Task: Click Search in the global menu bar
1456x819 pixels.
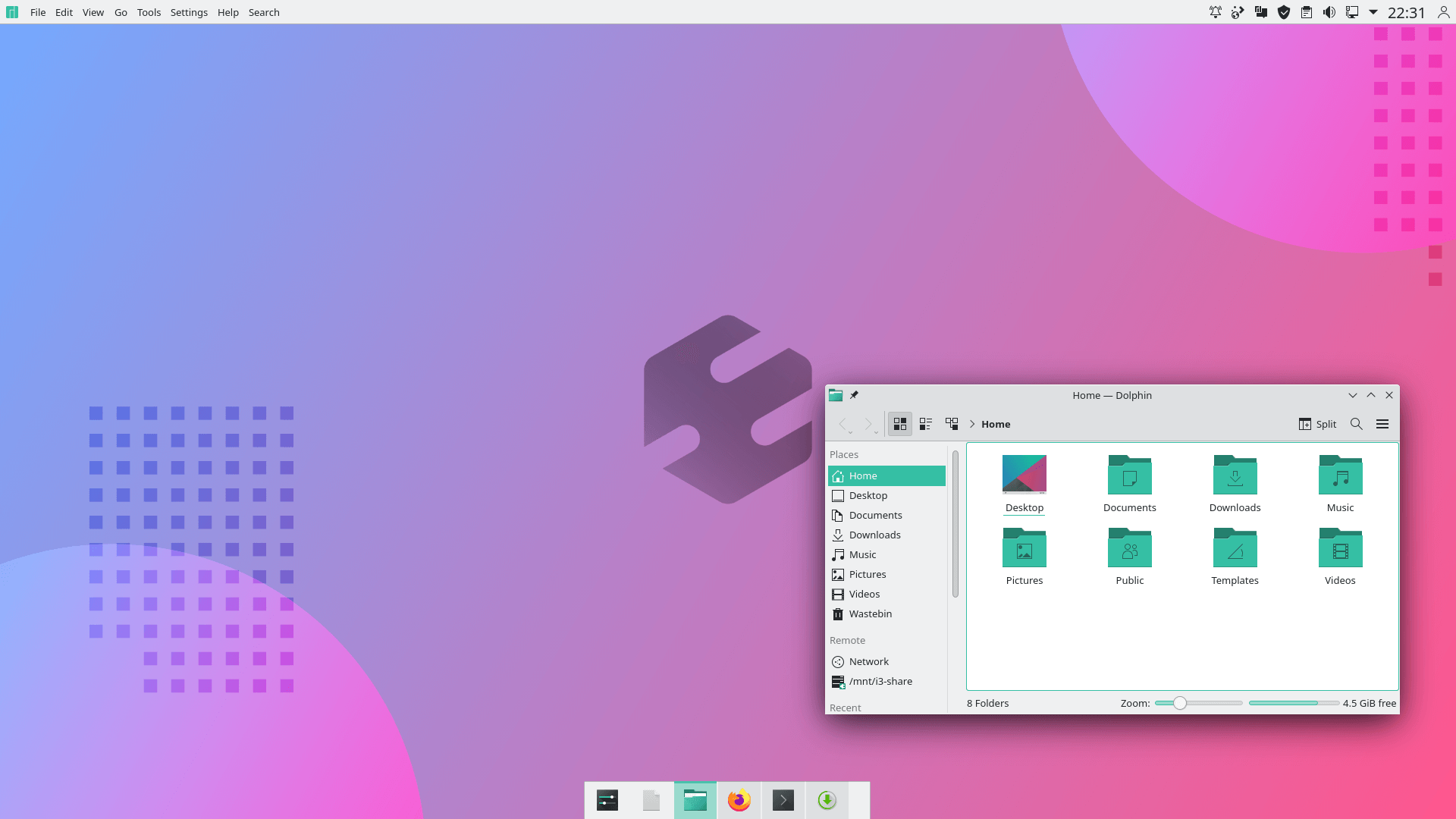Action: tap(264, 12)
